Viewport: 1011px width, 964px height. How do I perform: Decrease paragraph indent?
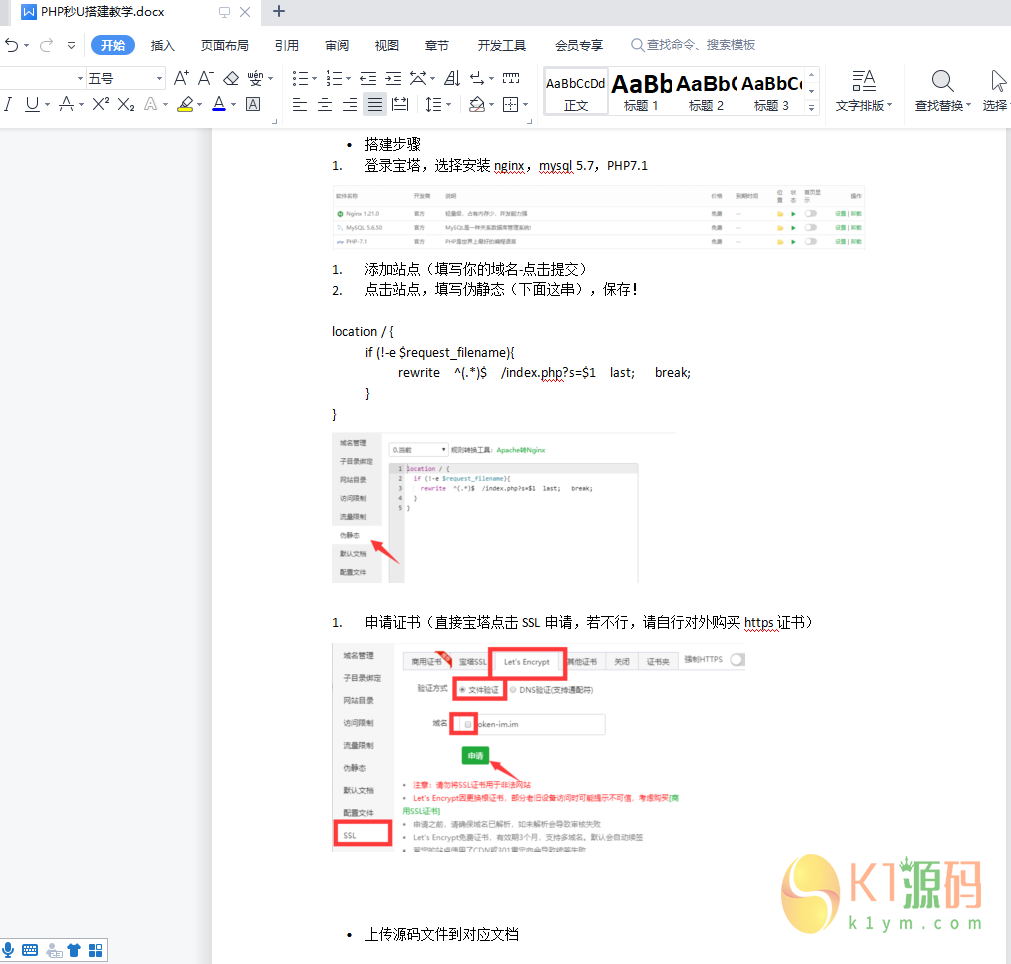click(x=368, y=79)
